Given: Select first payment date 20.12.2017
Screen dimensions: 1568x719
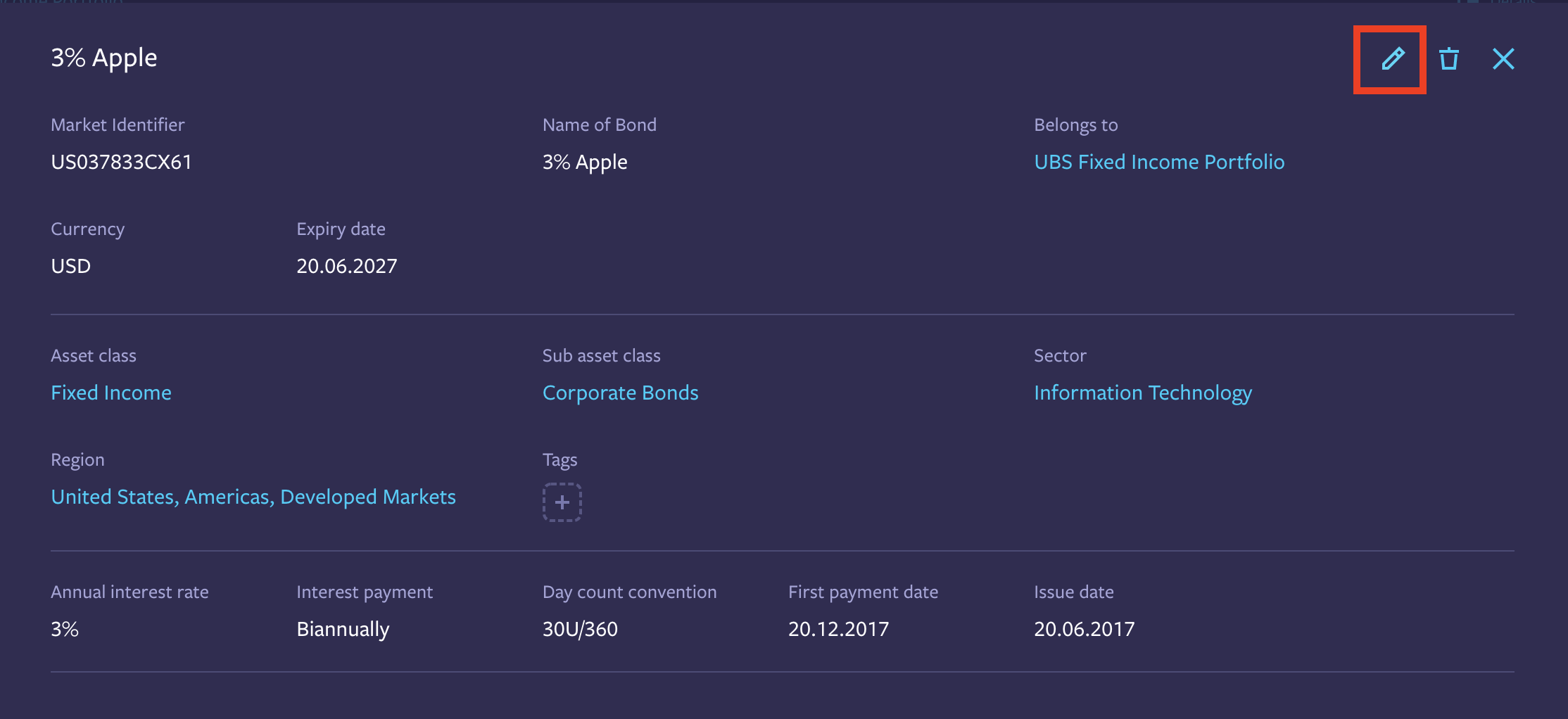Looking at the screenshot, I should point(838,629).
